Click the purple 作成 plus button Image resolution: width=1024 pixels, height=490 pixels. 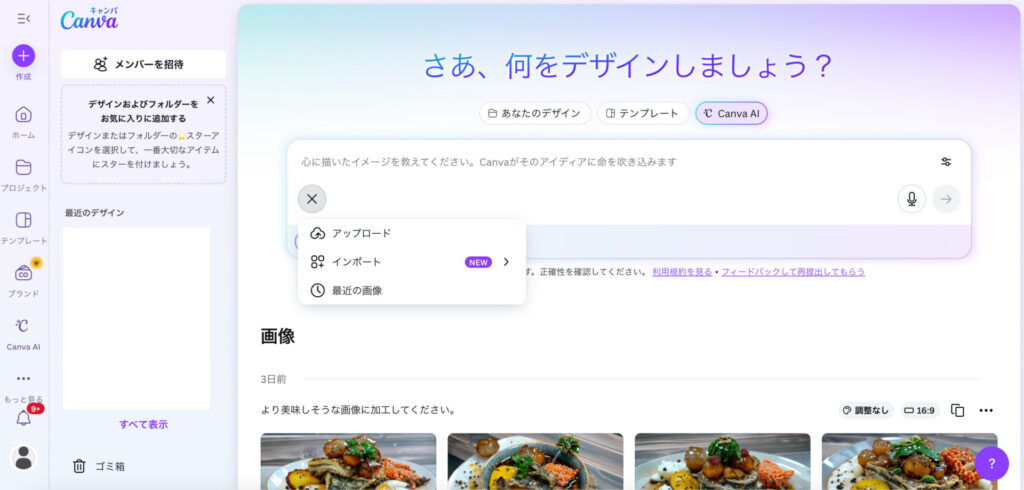(x=23, y=56)
